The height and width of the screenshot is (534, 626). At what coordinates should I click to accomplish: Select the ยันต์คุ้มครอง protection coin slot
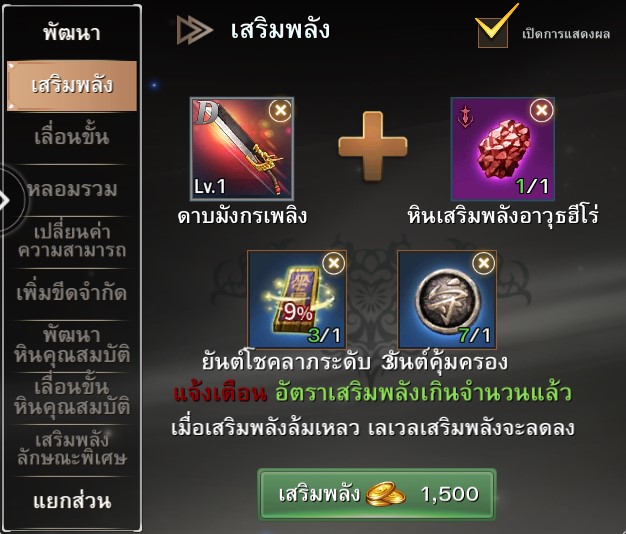[x=447, y=299]
